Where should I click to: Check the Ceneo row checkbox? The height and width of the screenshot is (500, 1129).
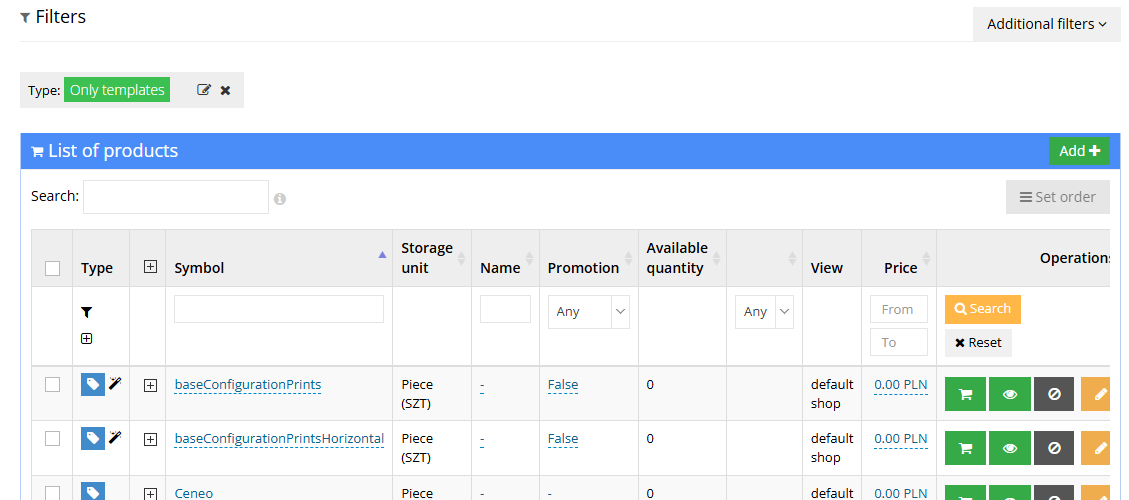pos(53,493)
